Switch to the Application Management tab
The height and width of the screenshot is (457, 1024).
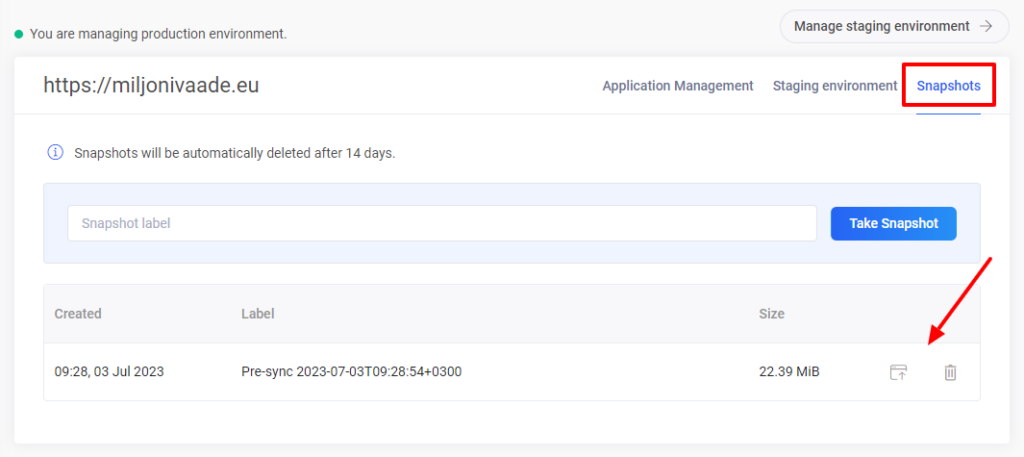tap(678, 86)
